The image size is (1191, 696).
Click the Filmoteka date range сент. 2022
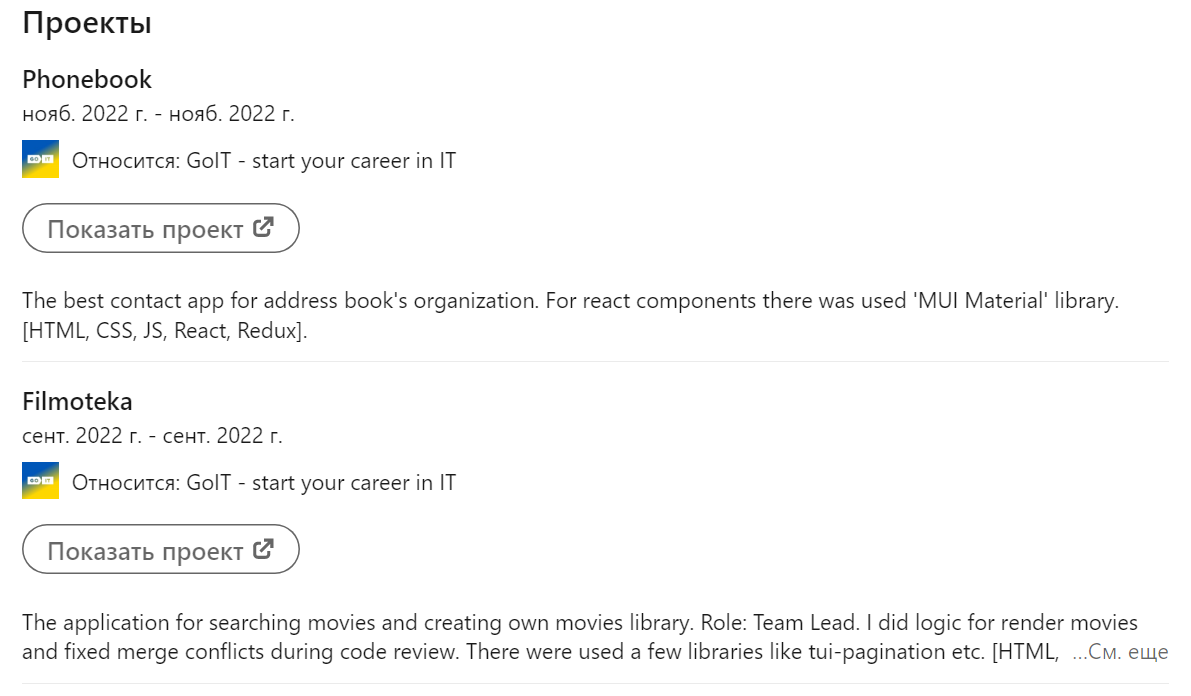click(x=152, y=435)
